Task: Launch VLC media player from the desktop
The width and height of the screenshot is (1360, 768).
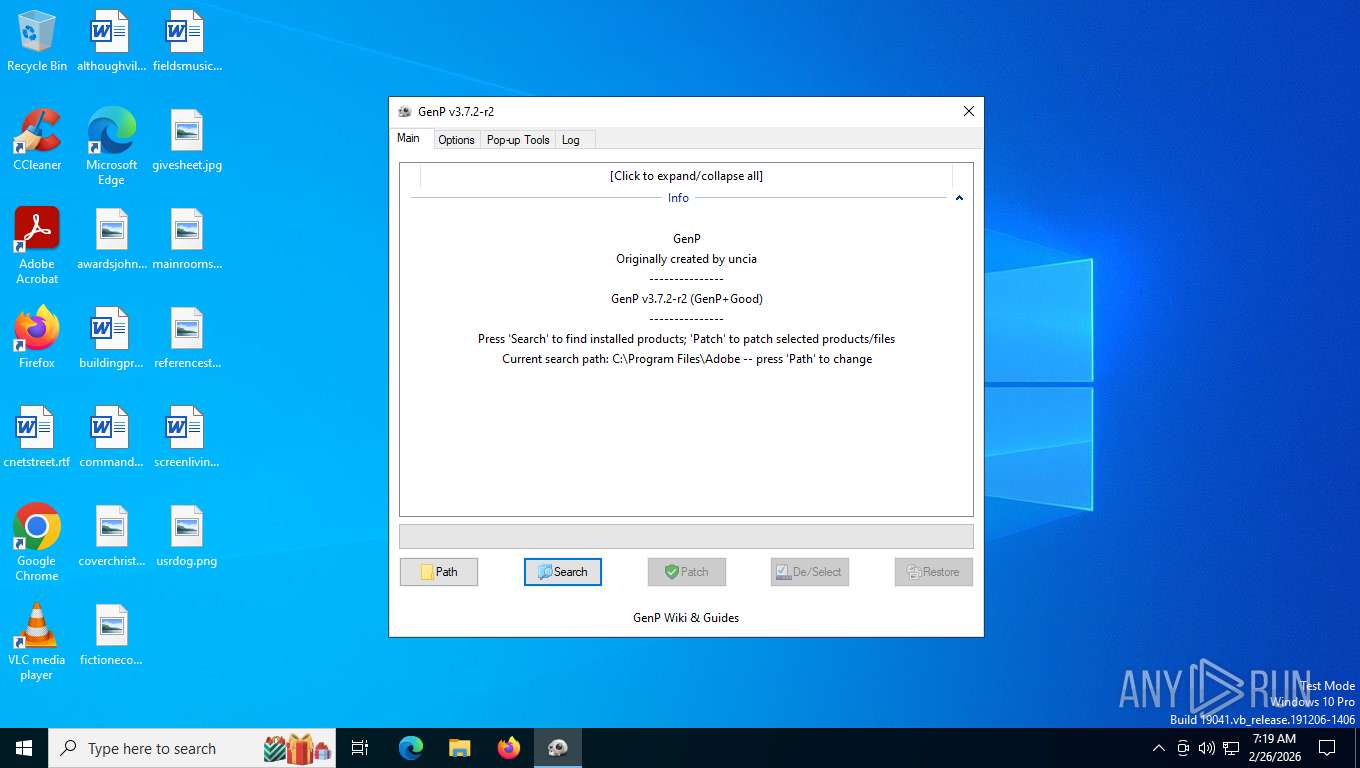Action: click(x=37, y=641)
